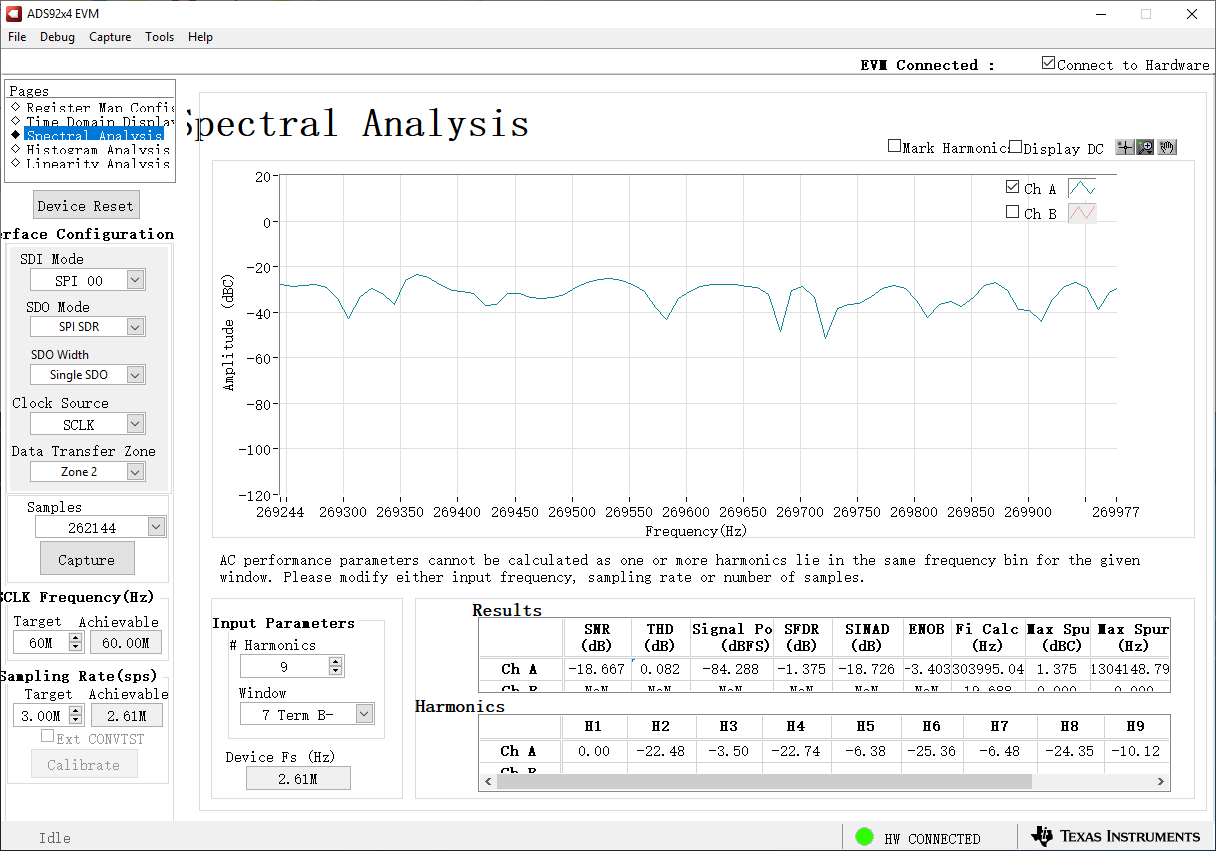The height and width of the screenshot is (851, 1216).
Task: Increment the # Harmonics value with the up arrow
Action: 334,660
